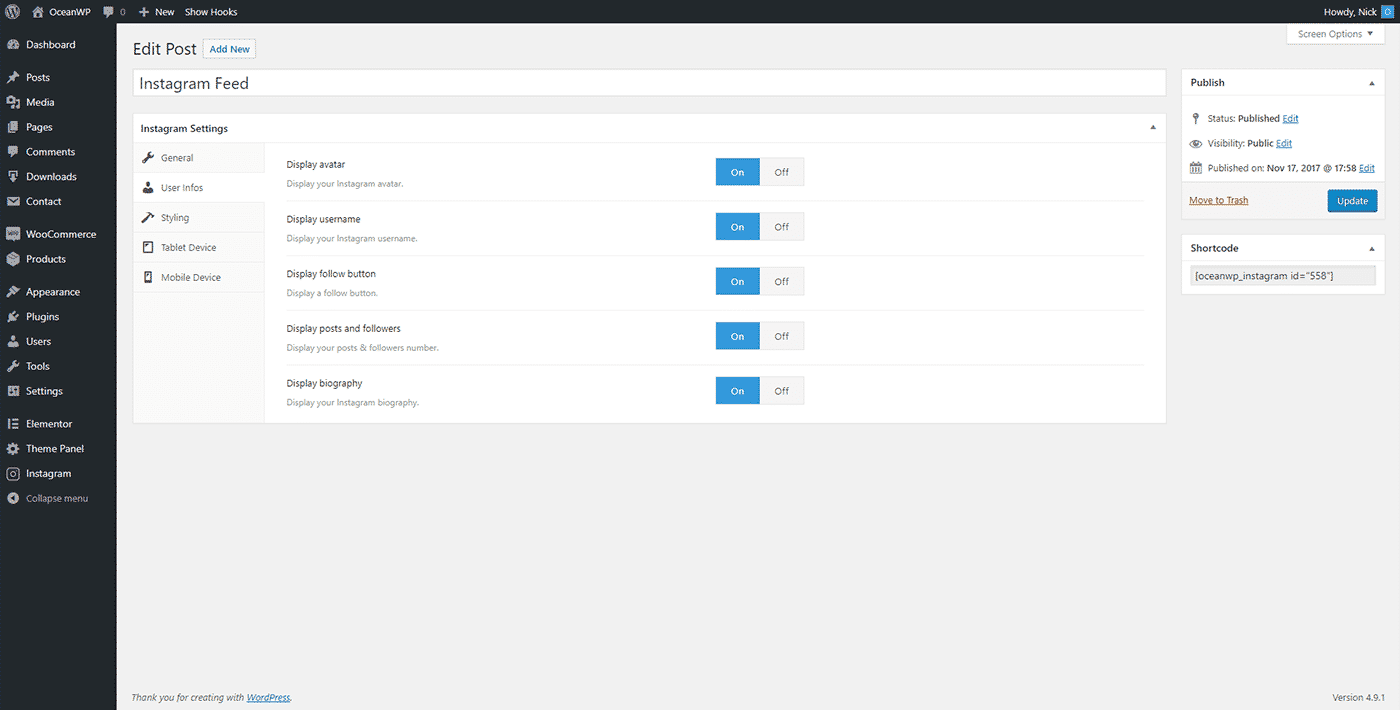Viewport: 1400px width, 710px height.
Task: Edit the post Status
Action: tap(1290, 119)
